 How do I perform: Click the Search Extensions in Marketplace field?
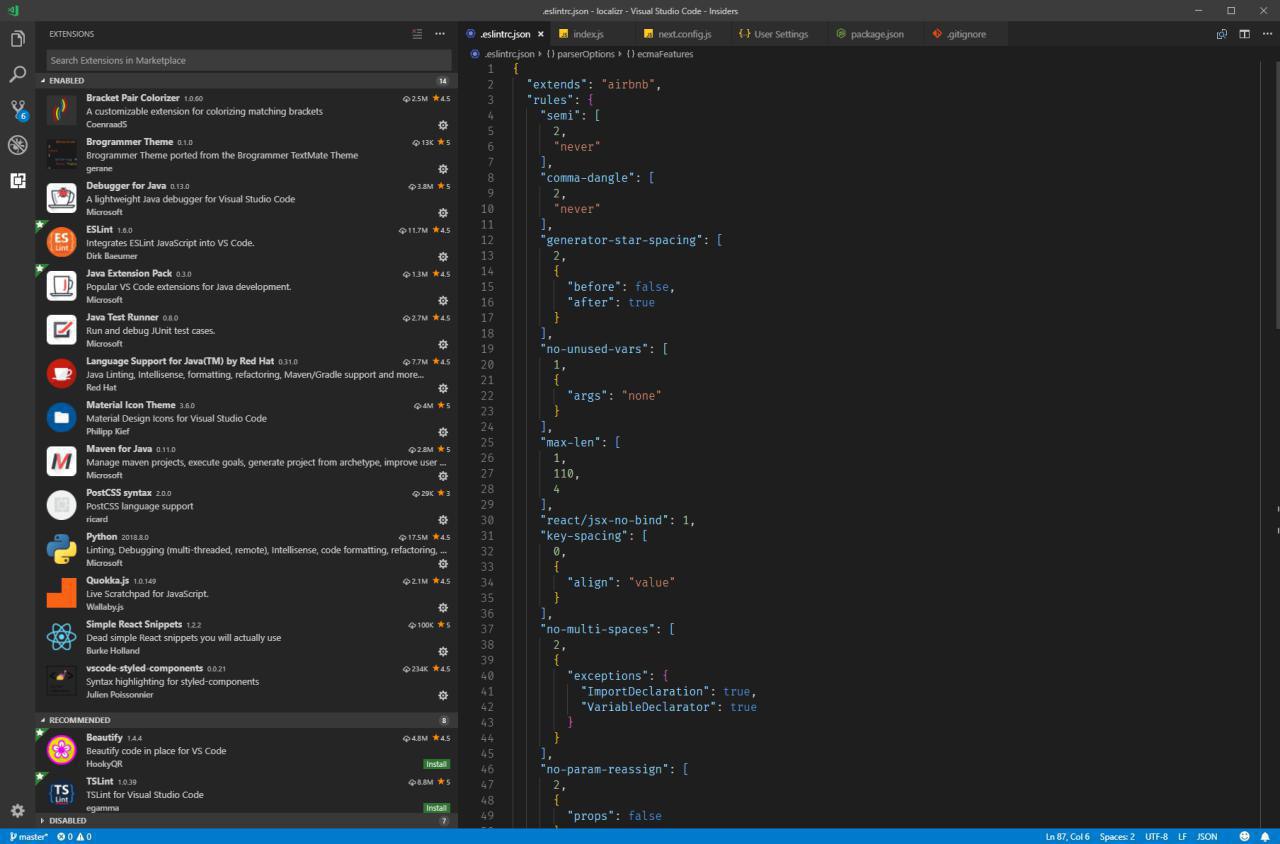tap(248, 60)
